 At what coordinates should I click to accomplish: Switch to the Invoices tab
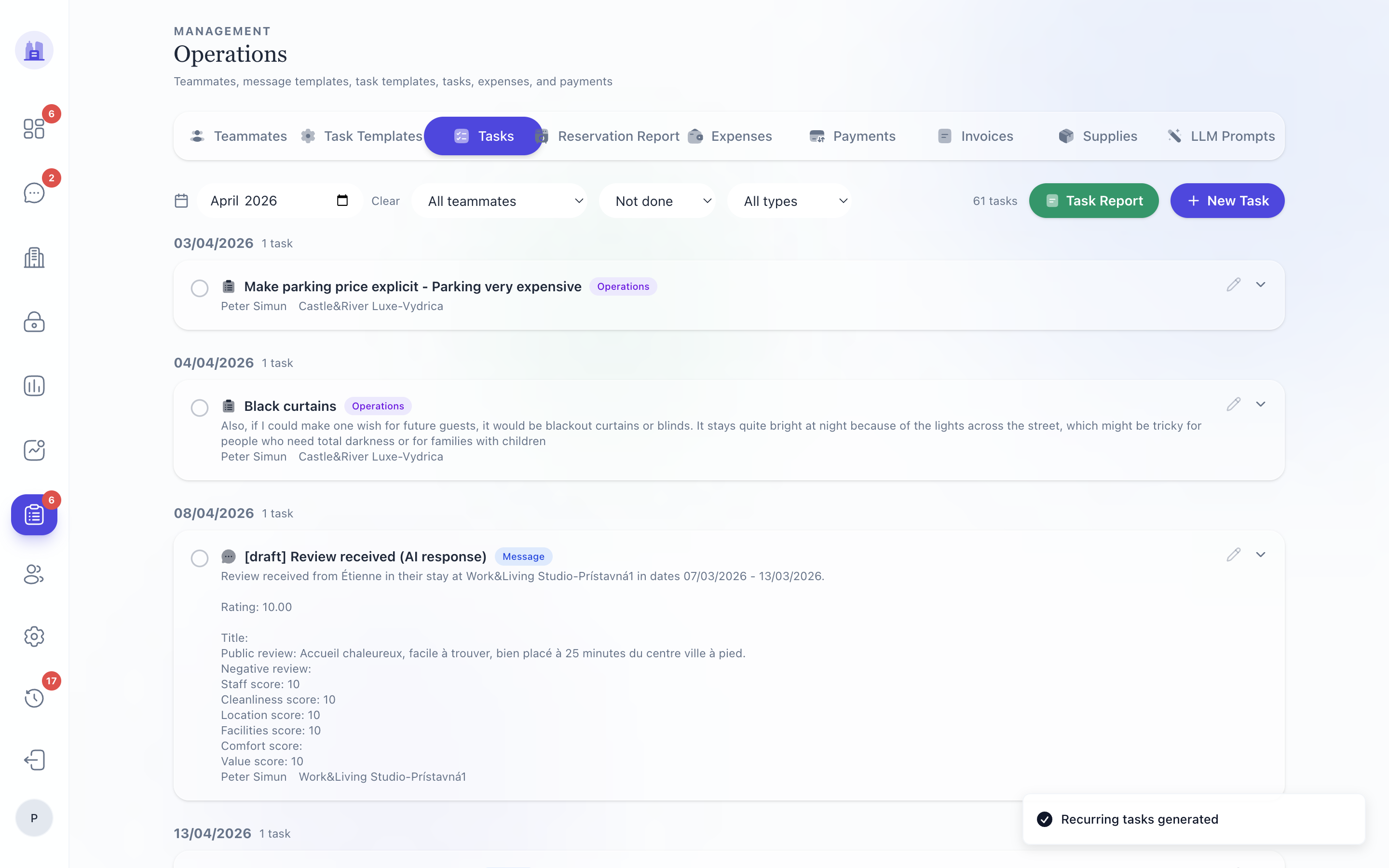pyautogui.click(x=976, y=136)
